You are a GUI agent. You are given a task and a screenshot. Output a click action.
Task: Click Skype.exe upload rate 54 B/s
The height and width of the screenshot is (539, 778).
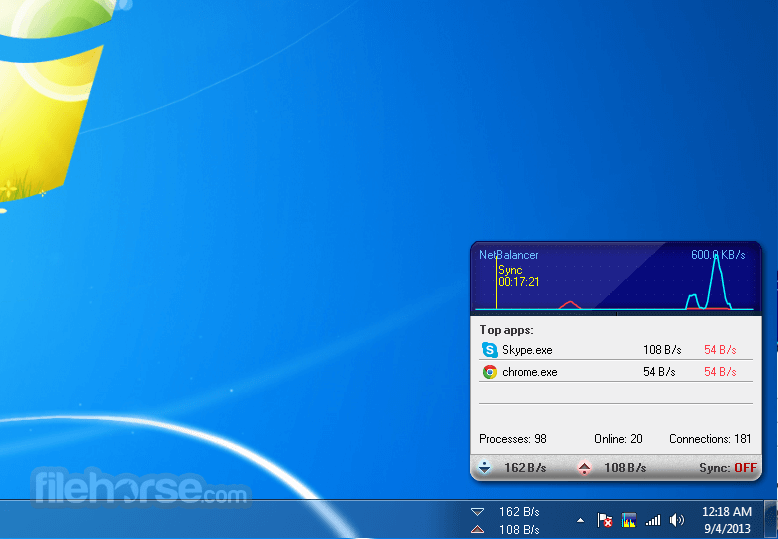720,350
